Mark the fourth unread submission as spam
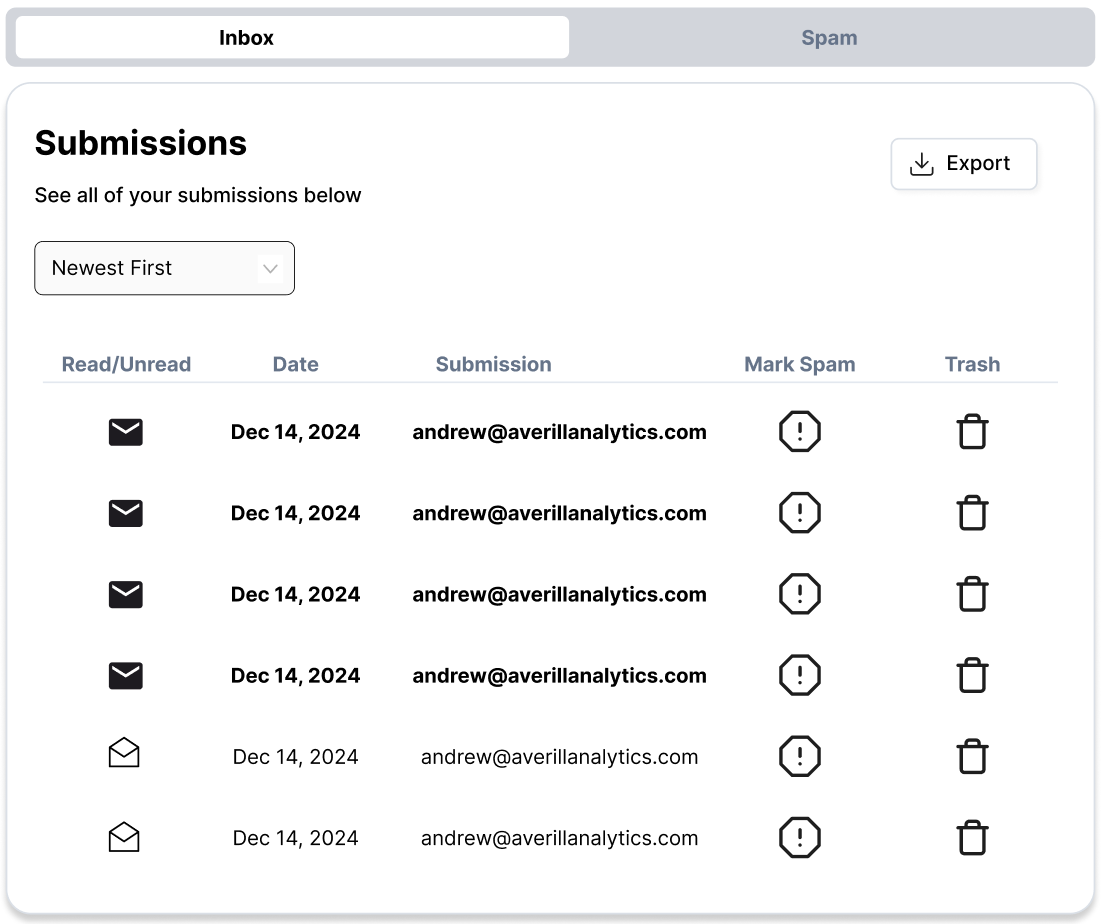Screen dimensions: 1103x924 pyautogui.click(x=800, y=675)
